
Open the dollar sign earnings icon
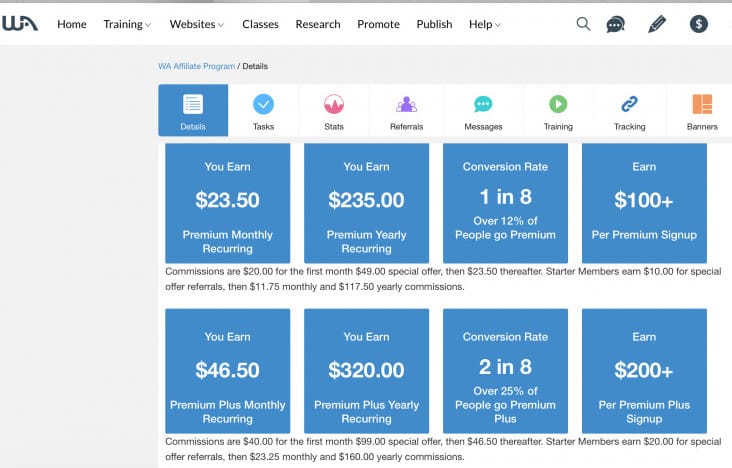698,24
